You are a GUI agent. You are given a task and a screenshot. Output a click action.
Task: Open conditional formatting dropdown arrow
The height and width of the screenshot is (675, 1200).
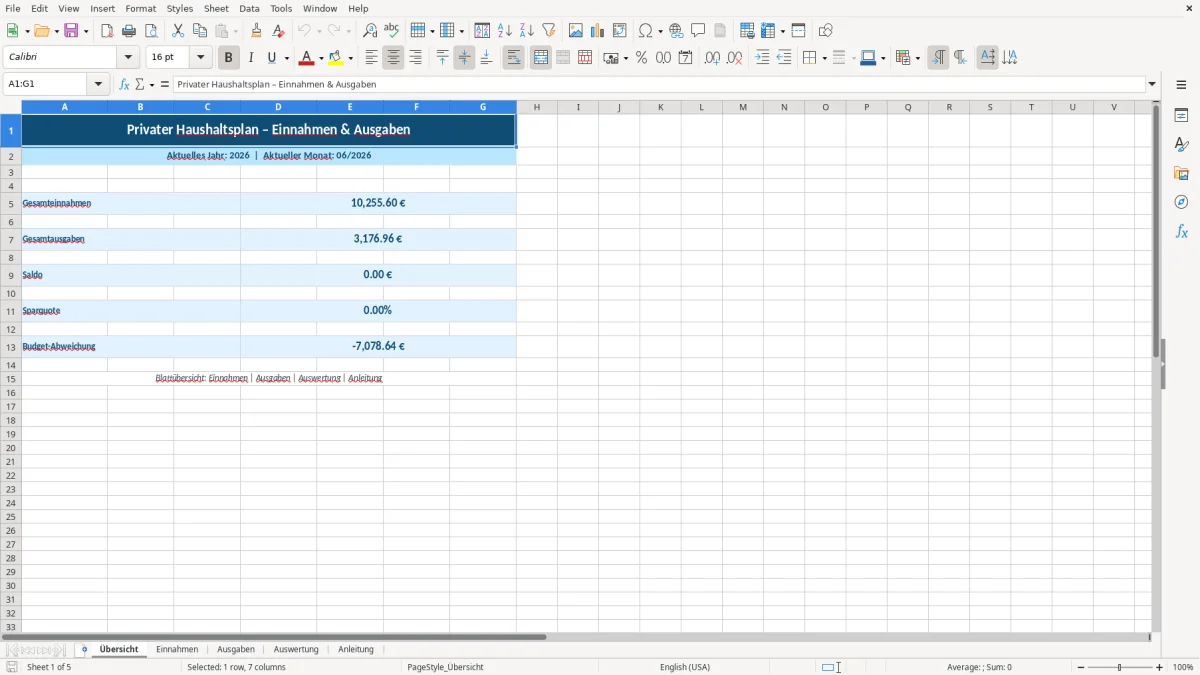tap(917, 58)
